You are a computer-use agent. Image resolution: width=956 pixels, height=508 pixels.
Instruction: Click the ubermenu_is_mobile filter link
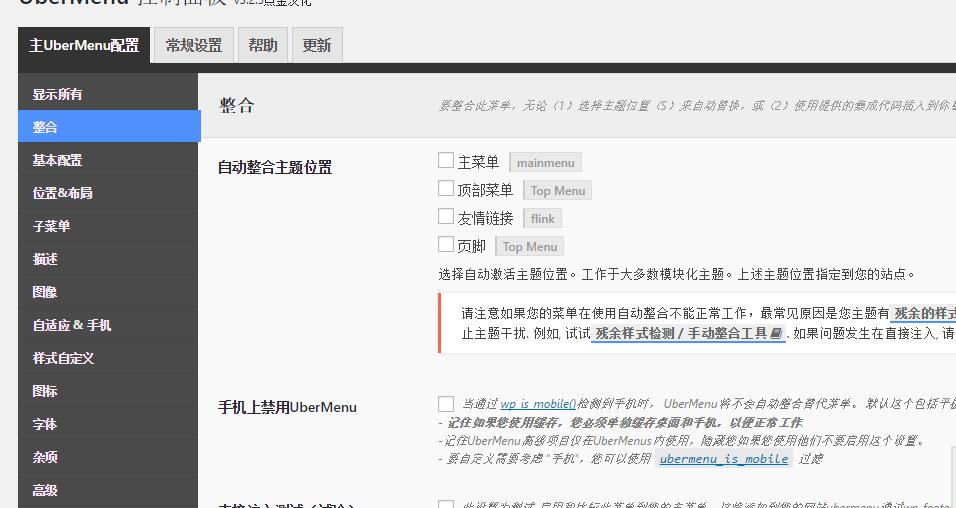coord(724,459)
